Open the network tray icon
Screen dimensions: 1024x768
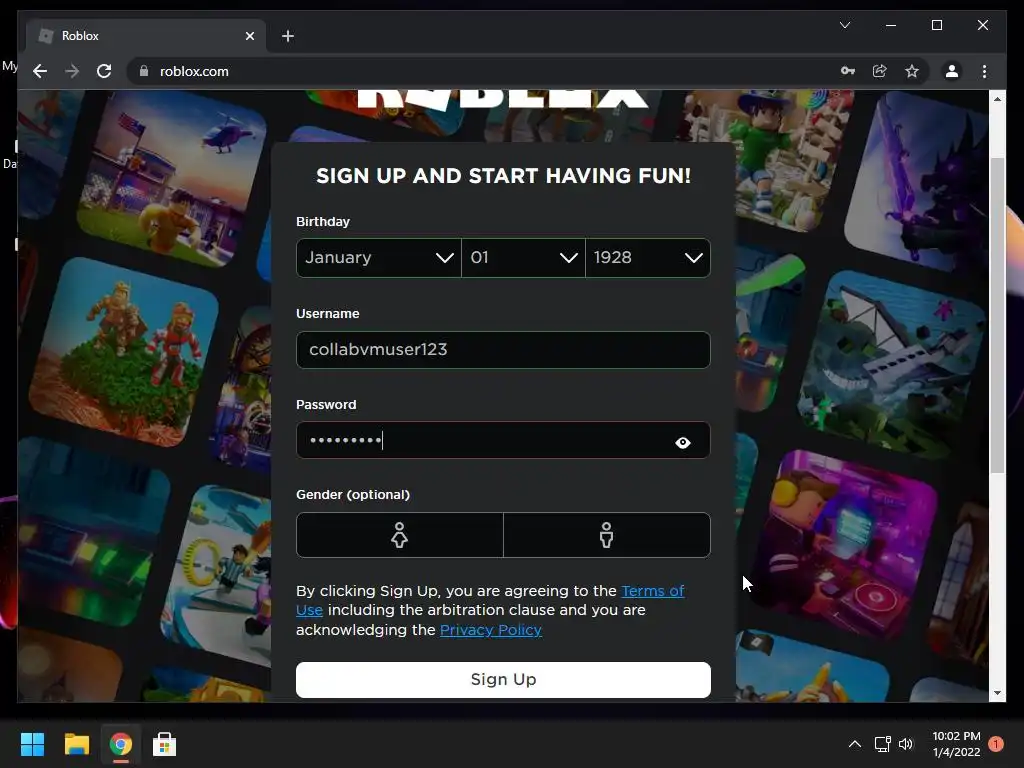tap(882, 744)
